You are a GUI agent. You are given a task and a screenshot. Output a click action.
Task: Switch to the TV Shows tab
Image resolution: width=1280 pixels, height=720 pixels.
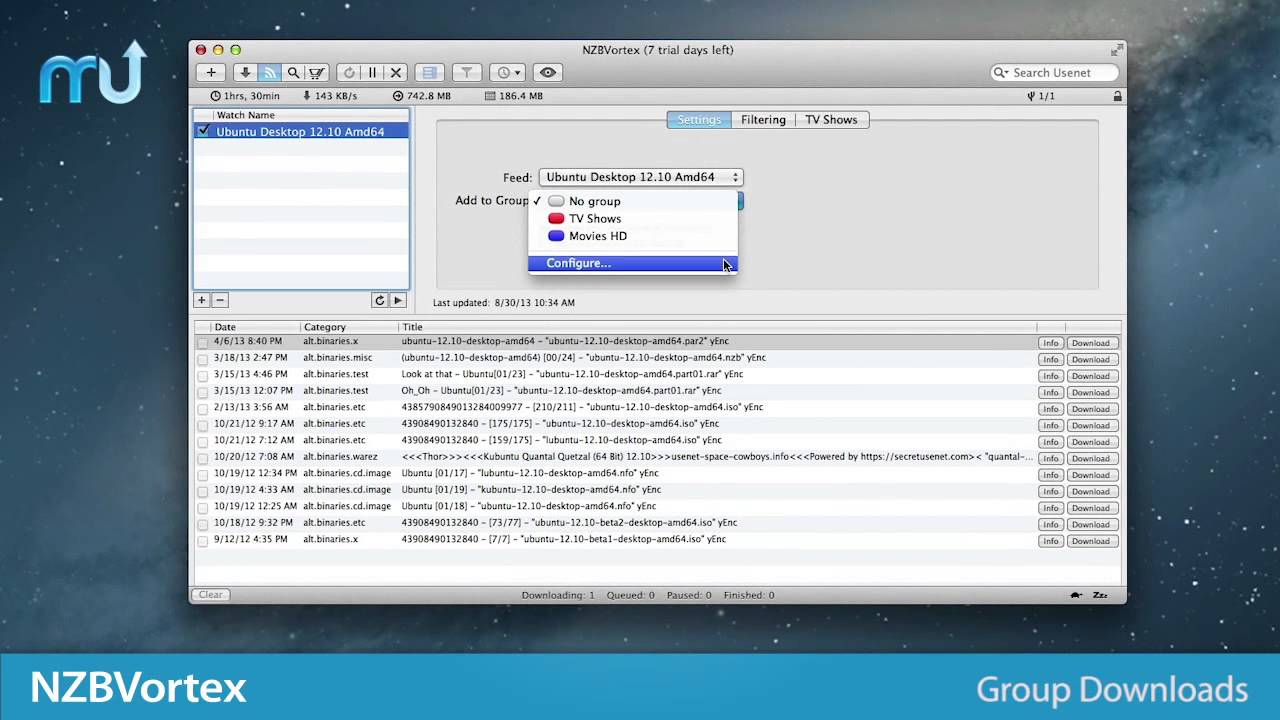[x=832, y=119]
